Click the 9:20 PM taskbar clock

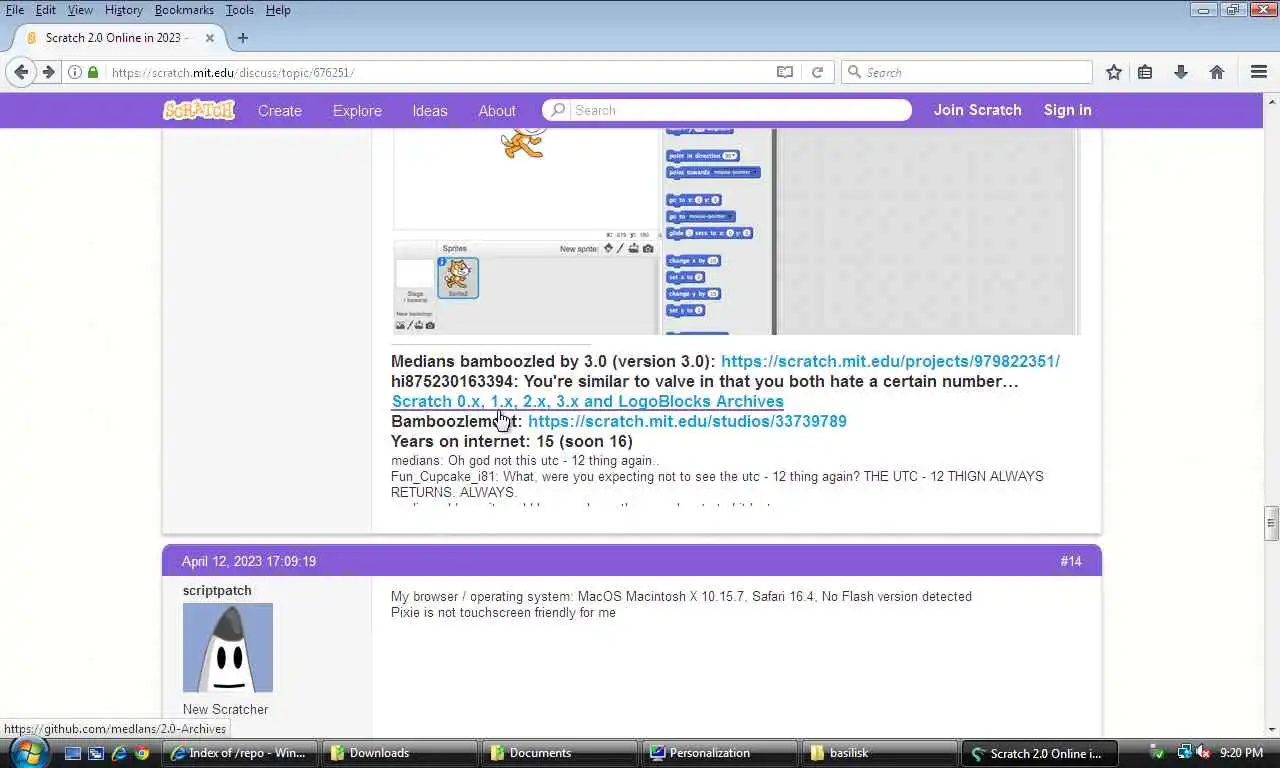pyautogui.click(x=1241, y=753)
